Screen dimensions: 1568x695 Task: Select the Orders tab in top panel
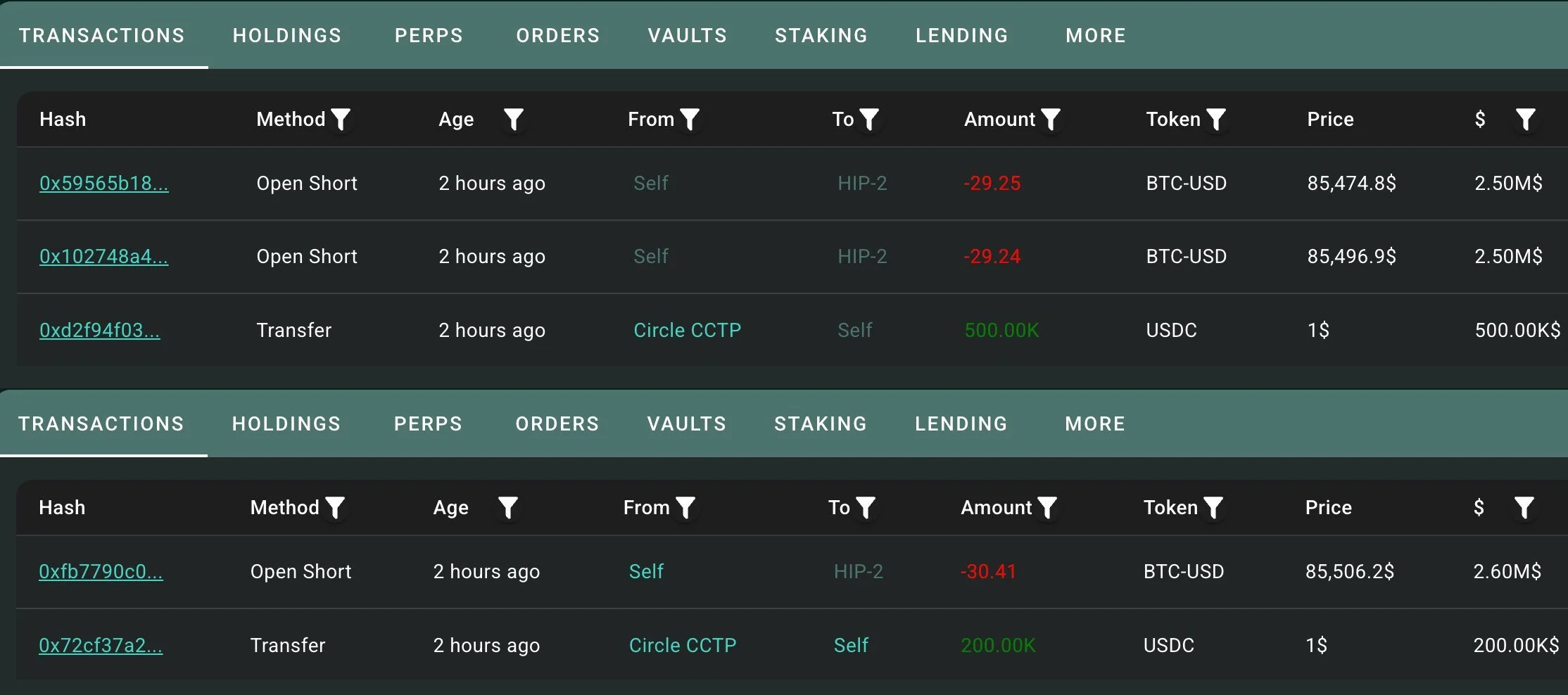point(558,35)
